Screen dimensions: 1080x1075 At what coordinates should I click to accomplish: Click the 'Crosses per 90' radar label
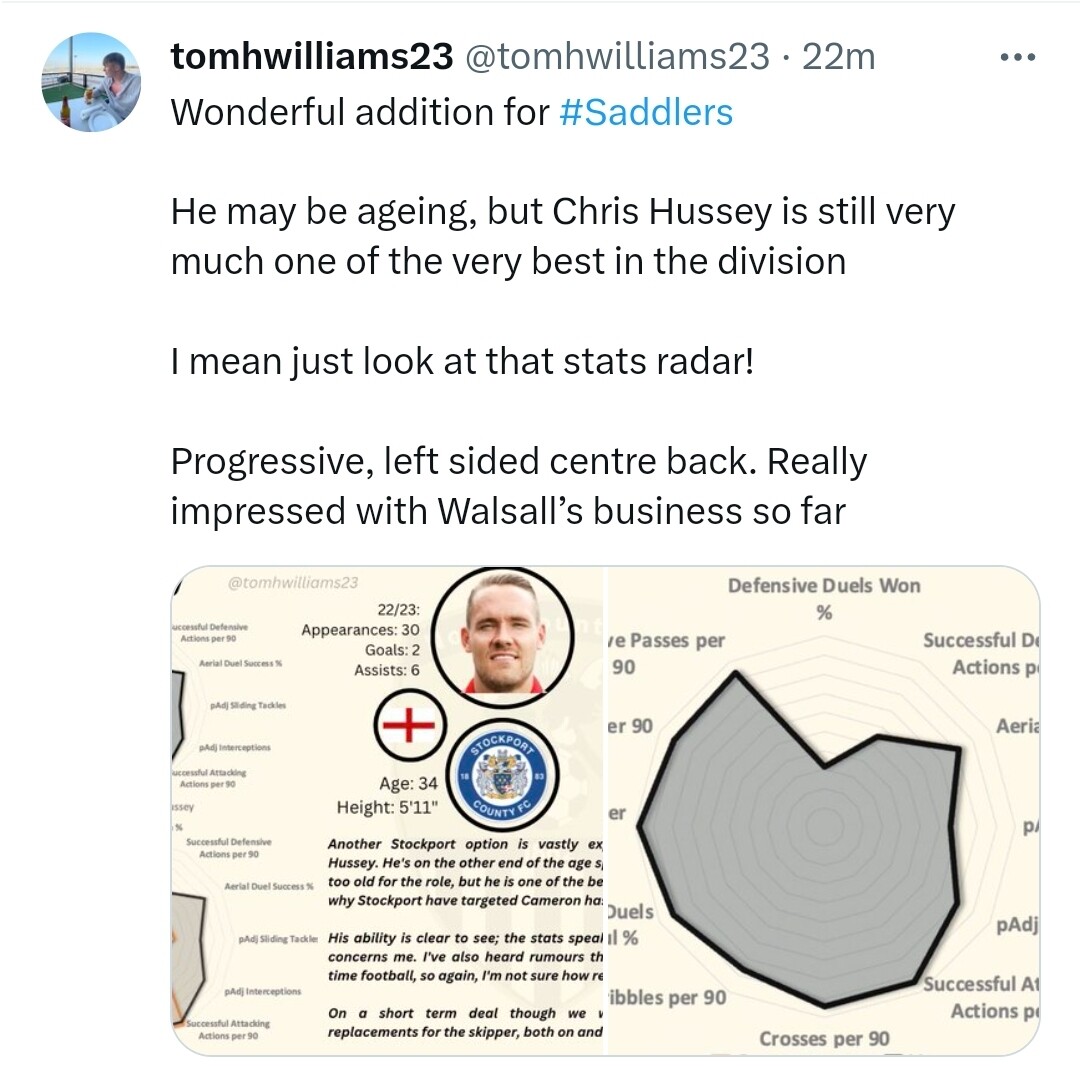pos(824,1038)
